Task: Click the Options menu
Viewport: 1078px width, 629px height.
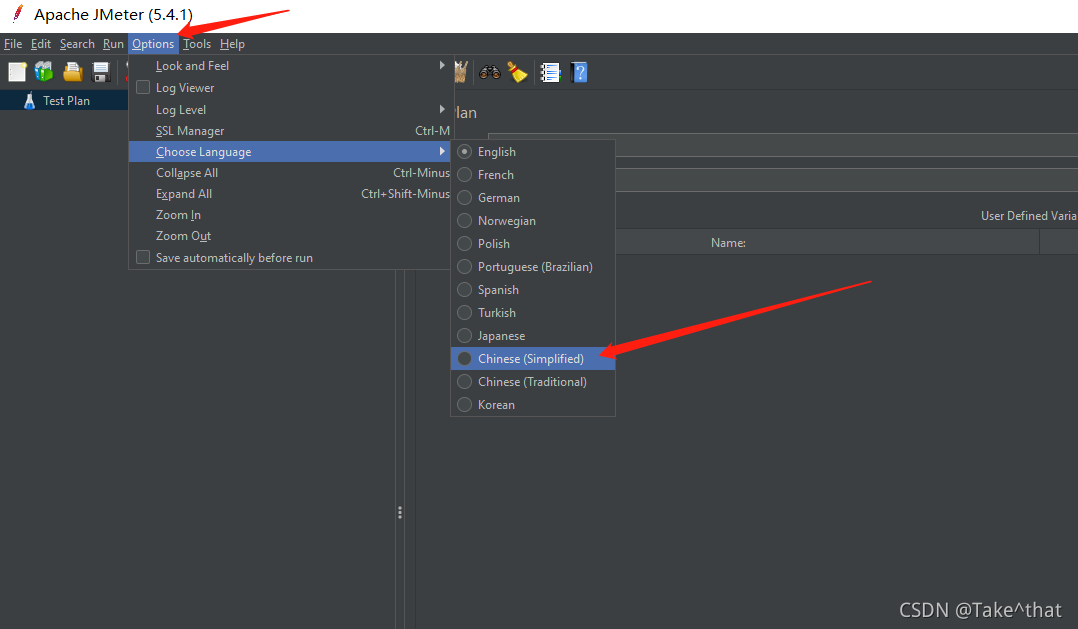Action: [x=153, y=44]
